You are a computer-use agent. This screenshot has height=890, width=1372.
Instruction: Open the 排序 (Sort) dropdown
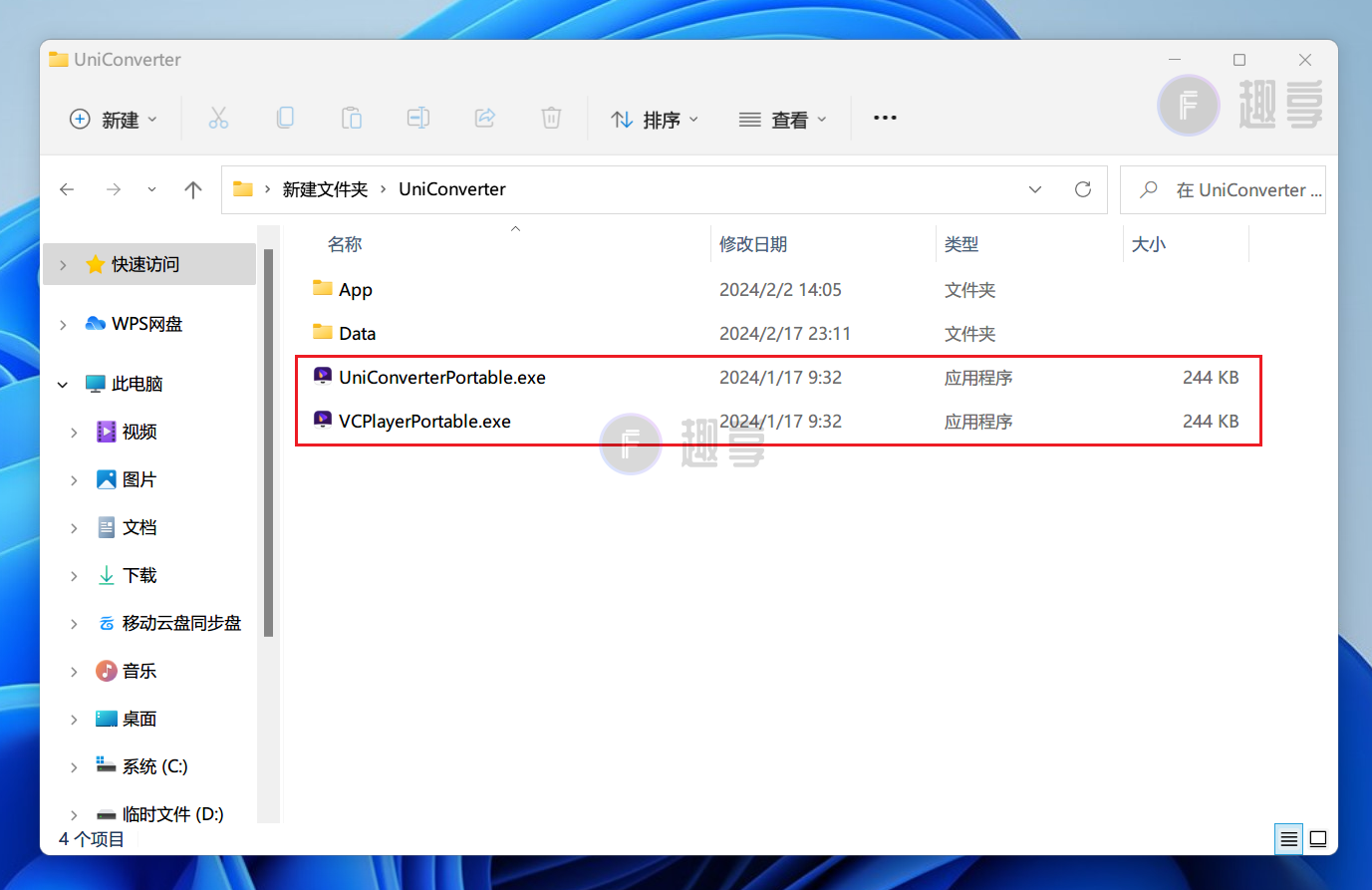point(655,120)
